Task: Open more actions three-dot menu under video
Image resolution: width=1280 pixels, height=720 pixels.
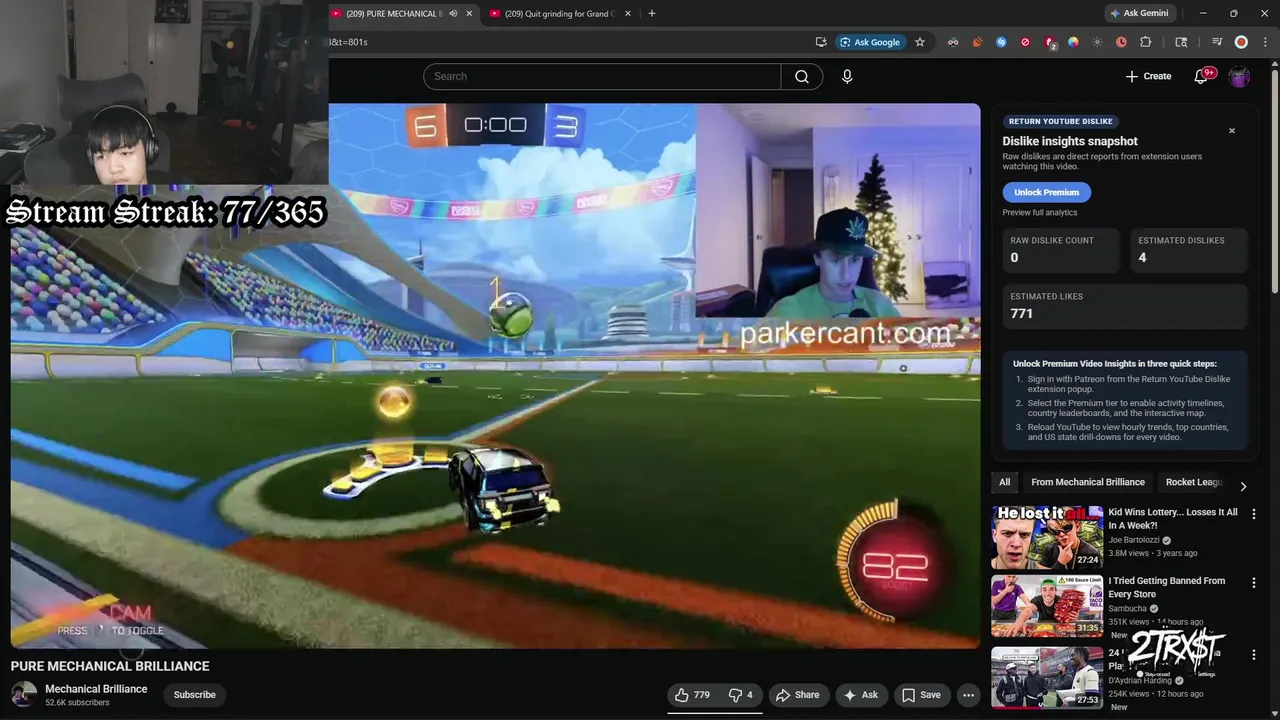Action: pyautogui.click(x=968, y=695)
